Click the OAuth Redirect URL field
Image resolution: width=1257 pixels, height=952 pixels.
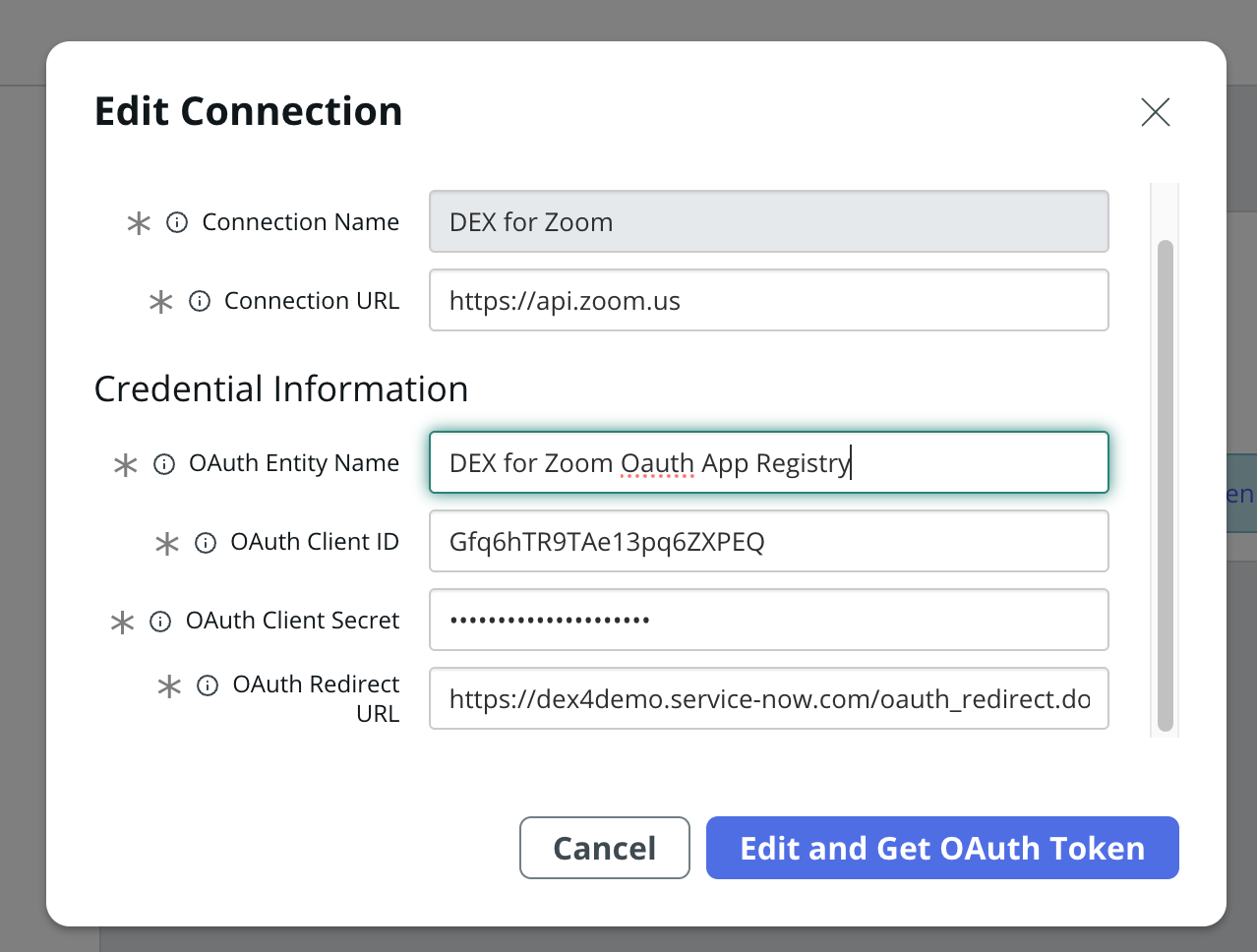point(769,698)
